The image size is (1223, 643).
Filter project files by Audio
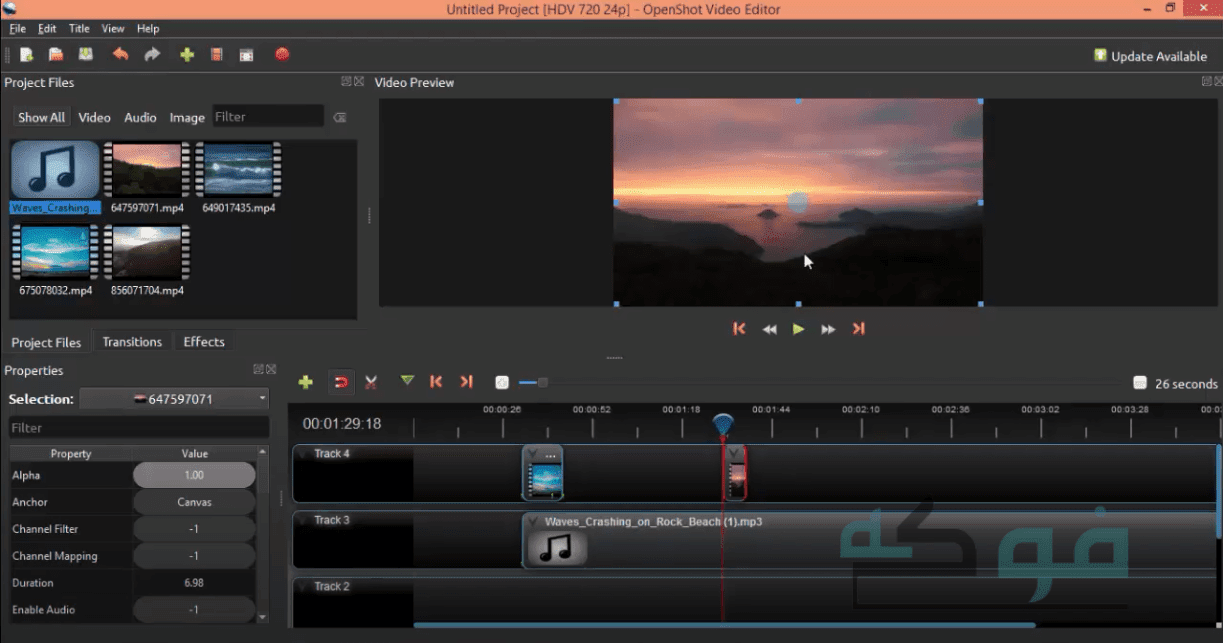(140, 117)
